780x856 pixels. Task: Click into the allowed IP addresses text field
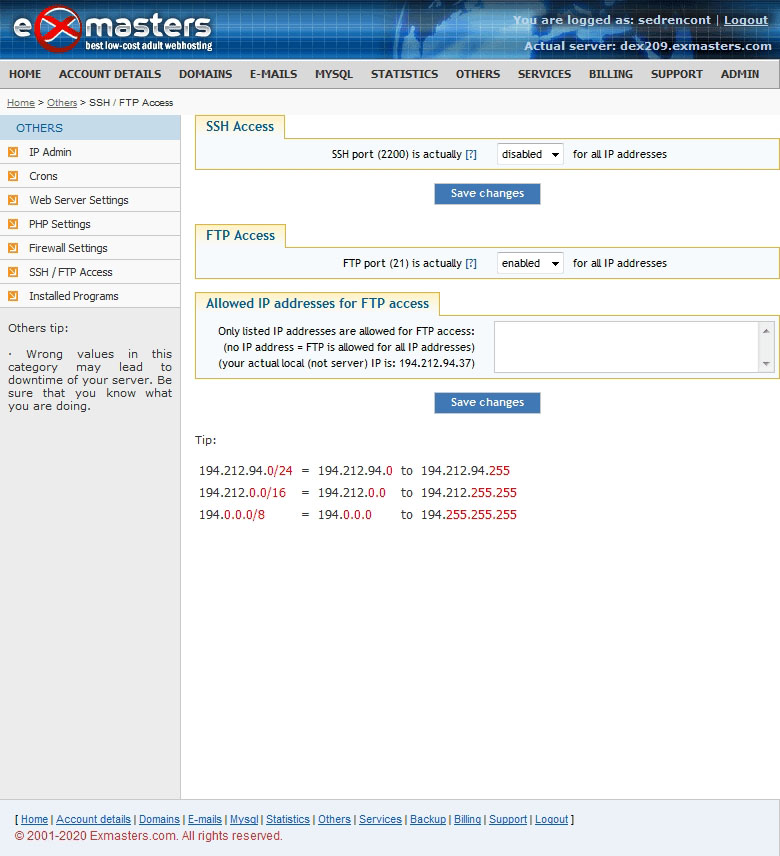[x=627, y=347]
